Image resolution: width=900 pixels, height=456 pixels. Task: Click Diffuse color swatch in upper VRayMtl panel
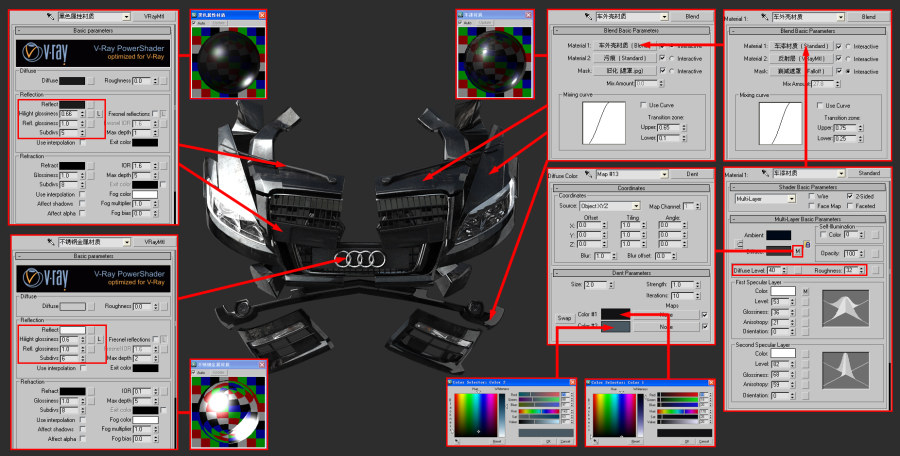coord(72,81)
